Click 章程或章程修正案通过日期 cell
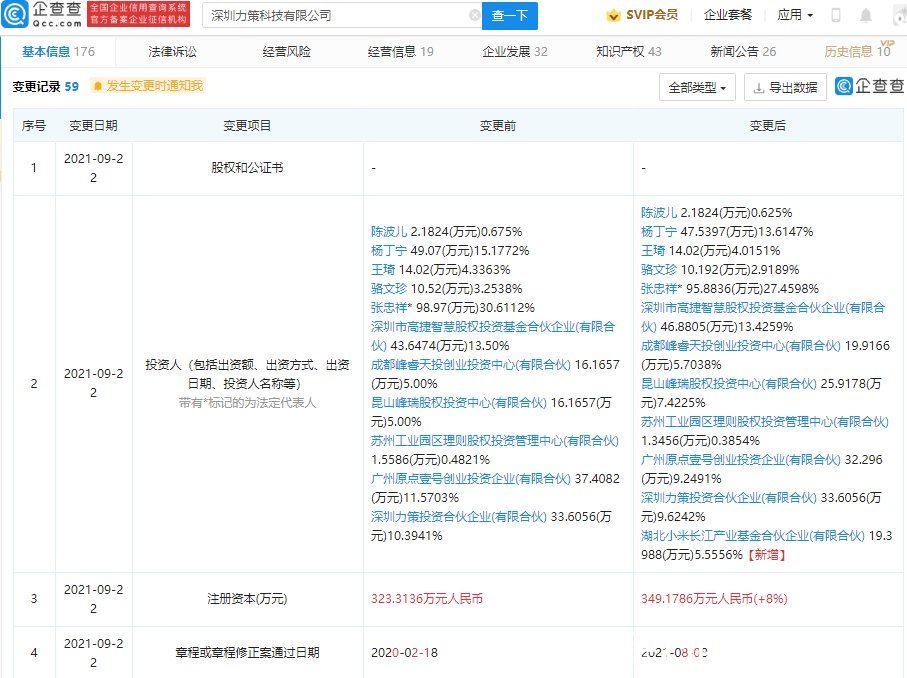Screen dimensions: 907x678 click(x=247, y=653)
